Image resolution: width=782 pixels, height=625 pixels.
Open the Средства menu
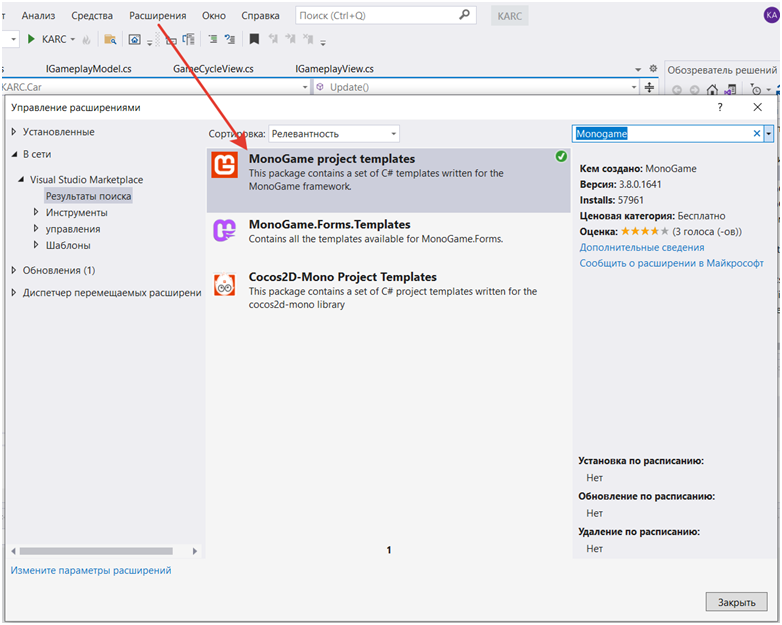[x=92, y=15]
